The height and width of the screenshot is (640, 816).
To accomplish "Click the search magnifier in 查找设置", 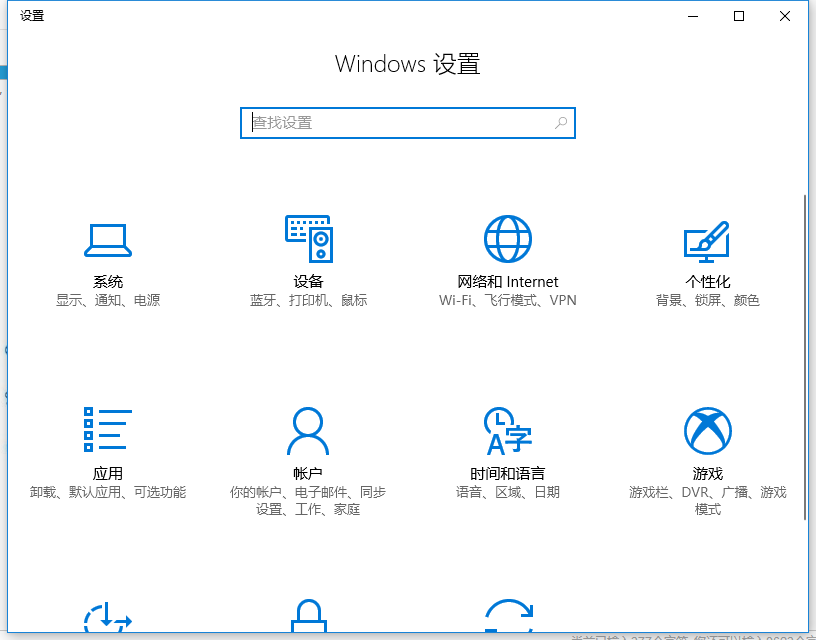I will (x=561, y=122).
